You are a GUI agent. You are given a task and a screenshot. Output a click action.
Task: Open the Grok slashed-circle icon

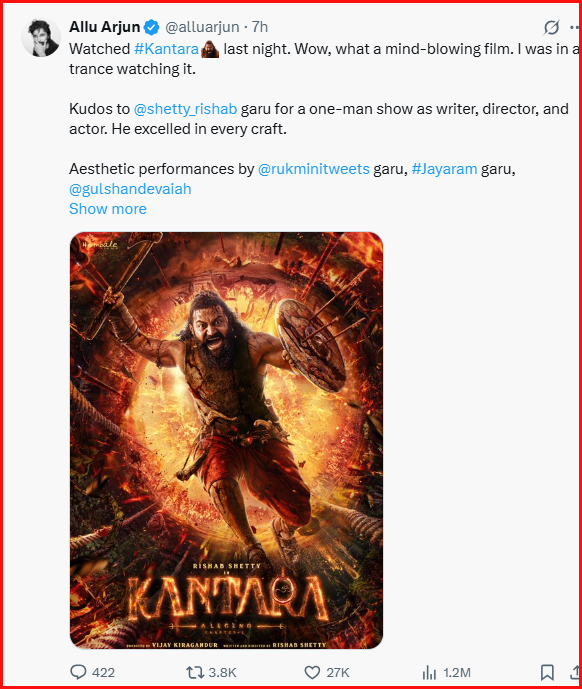click(551, 27)
